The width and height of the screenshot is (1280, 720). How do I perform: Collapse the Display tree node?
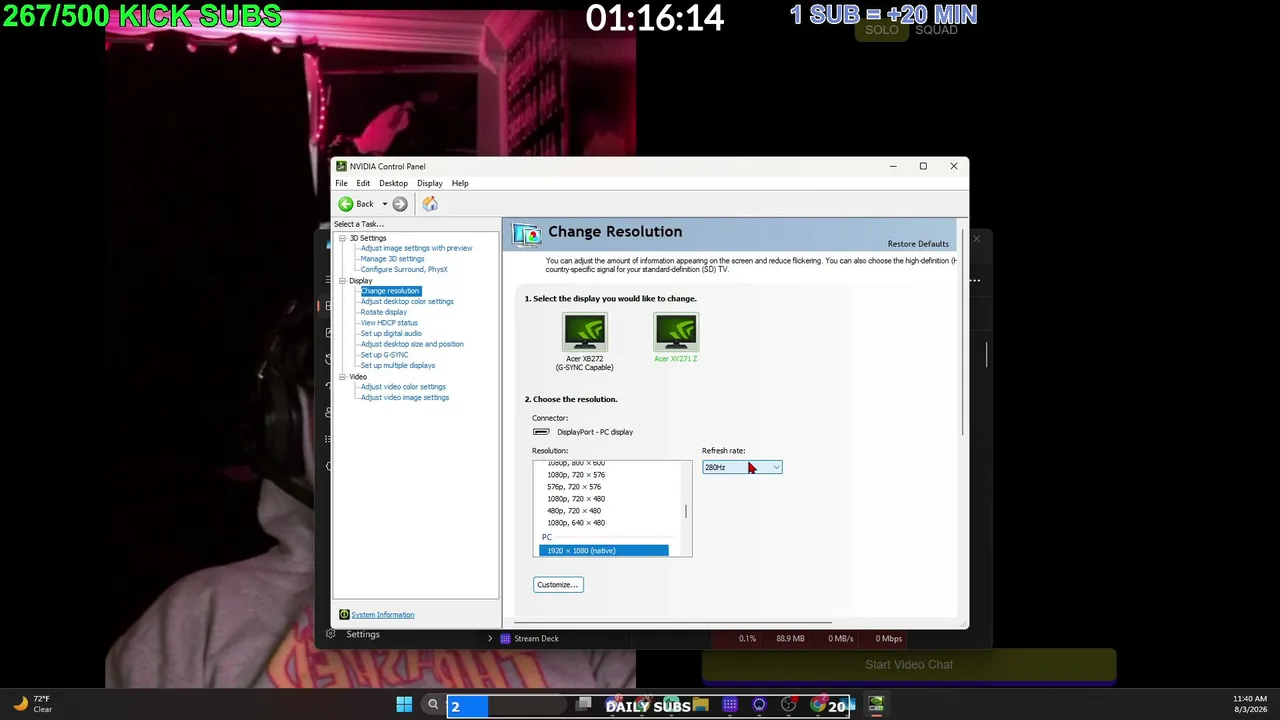(342, 281)
